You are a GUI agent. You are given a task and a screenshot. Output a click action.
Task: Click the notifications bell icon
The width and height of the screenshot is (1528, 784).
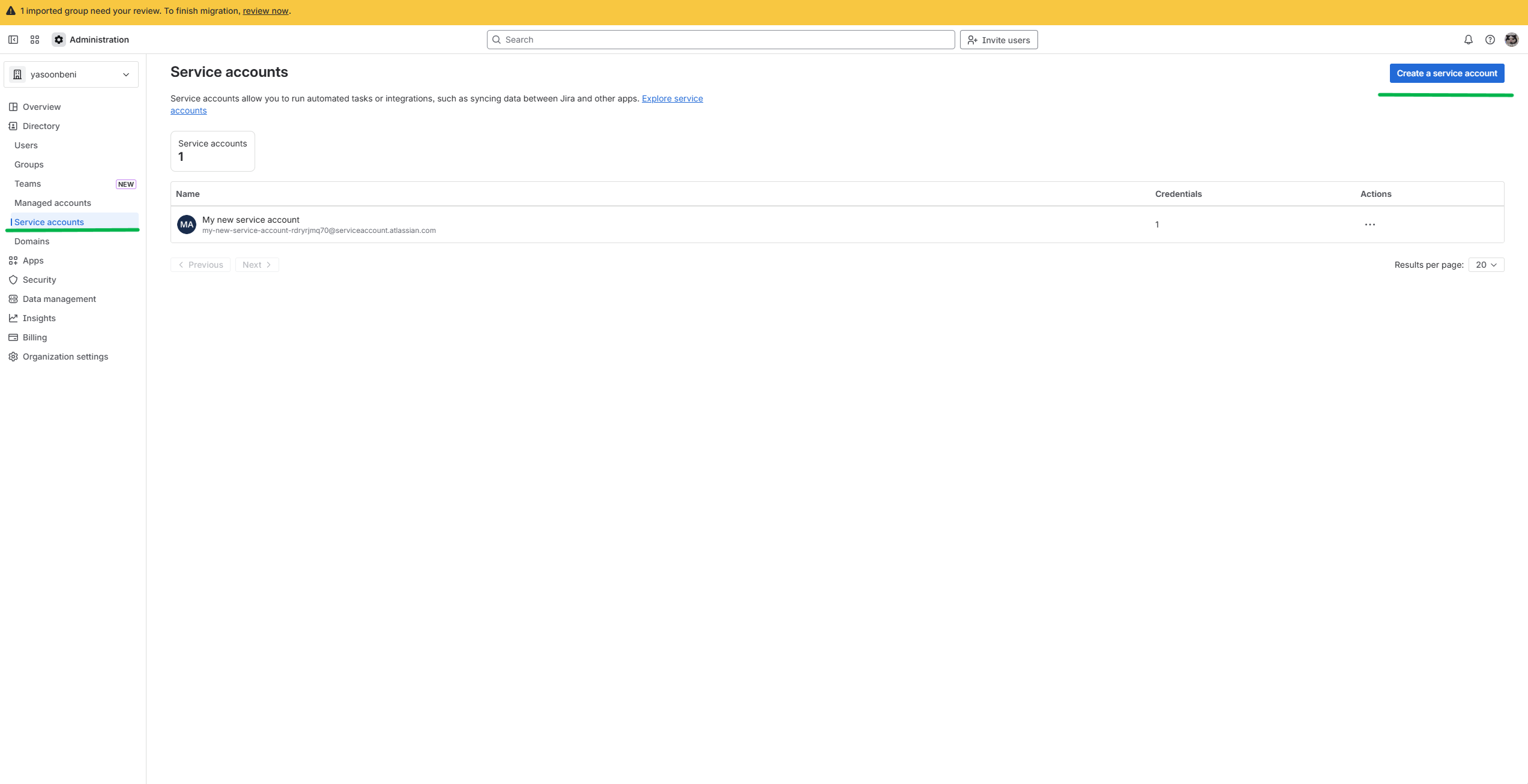[1468, 40]
